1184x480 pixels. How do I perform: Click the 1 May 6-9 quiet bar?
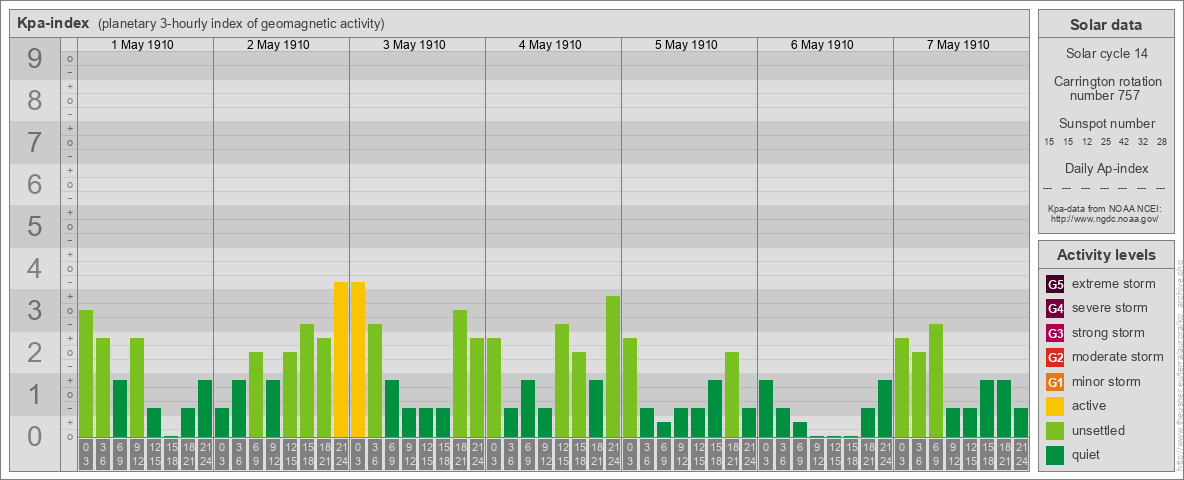[120, 408]
